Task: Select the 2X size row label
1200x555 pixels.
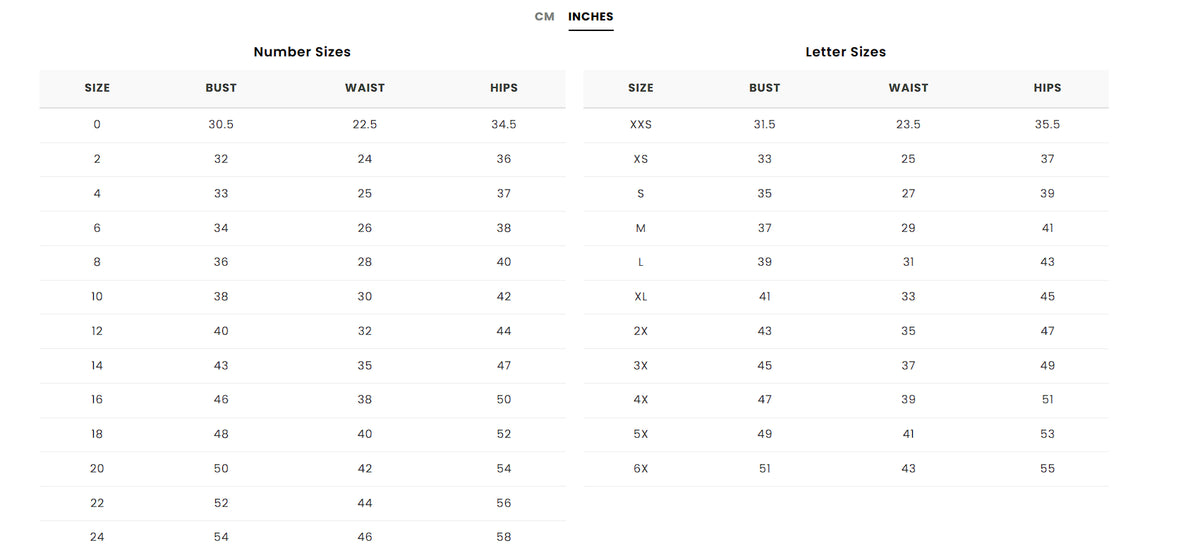Action: coord(641,331)
